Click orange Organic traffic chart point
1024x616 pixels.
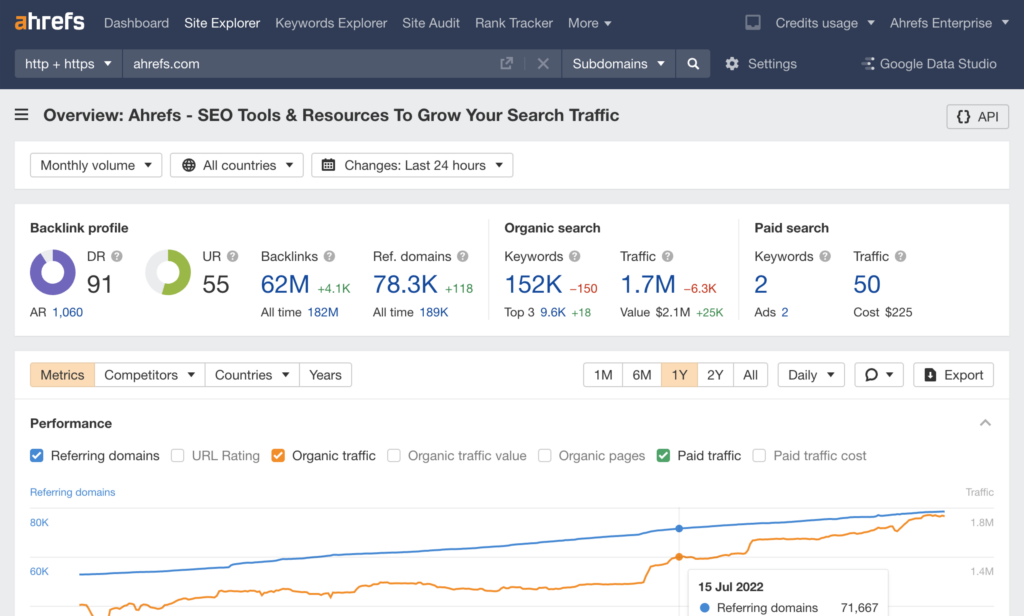point(679,557)
